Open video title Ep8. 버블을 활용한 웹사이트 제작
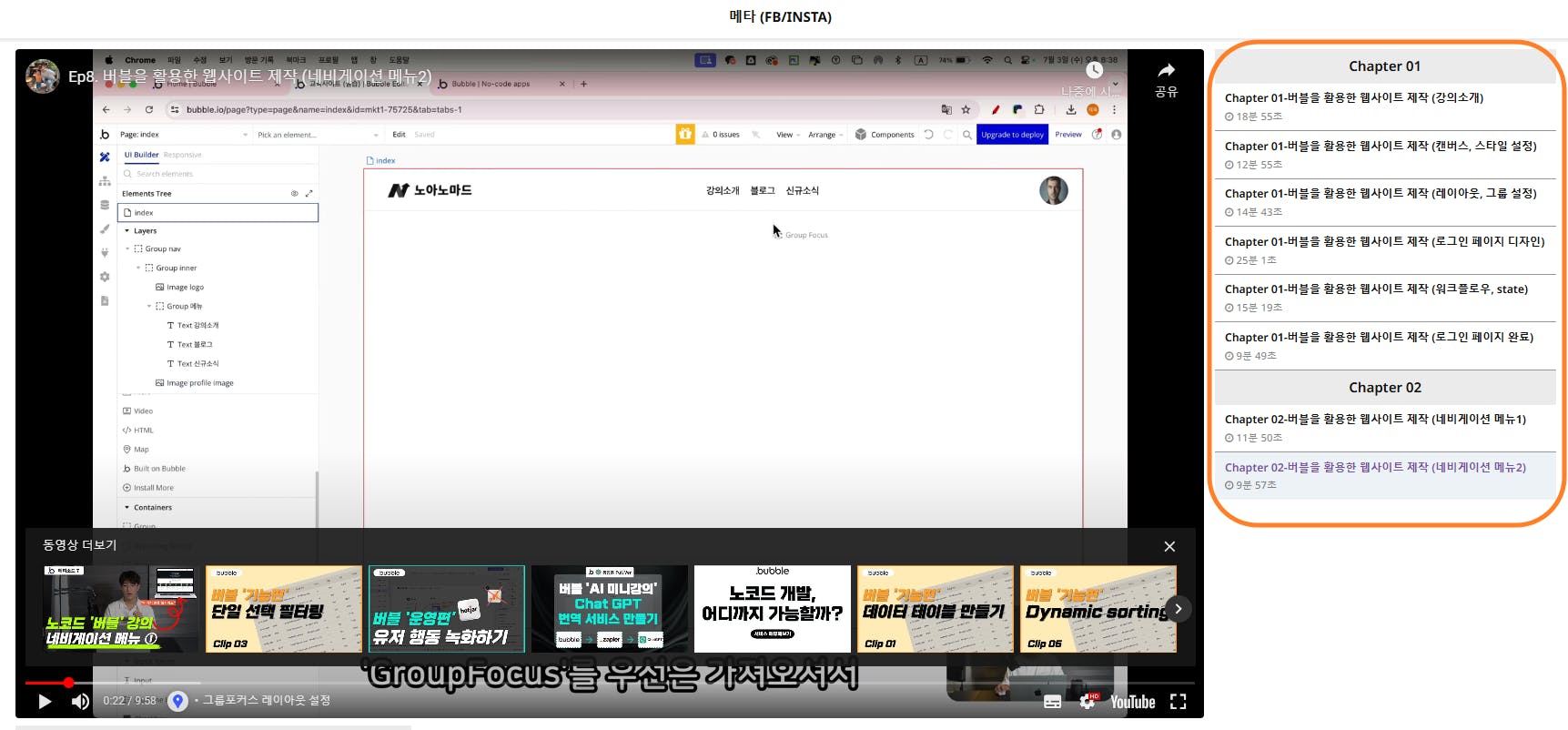The height and width of the screenshot is (730, 1568). pyautogui.click(x=250, y=76)
